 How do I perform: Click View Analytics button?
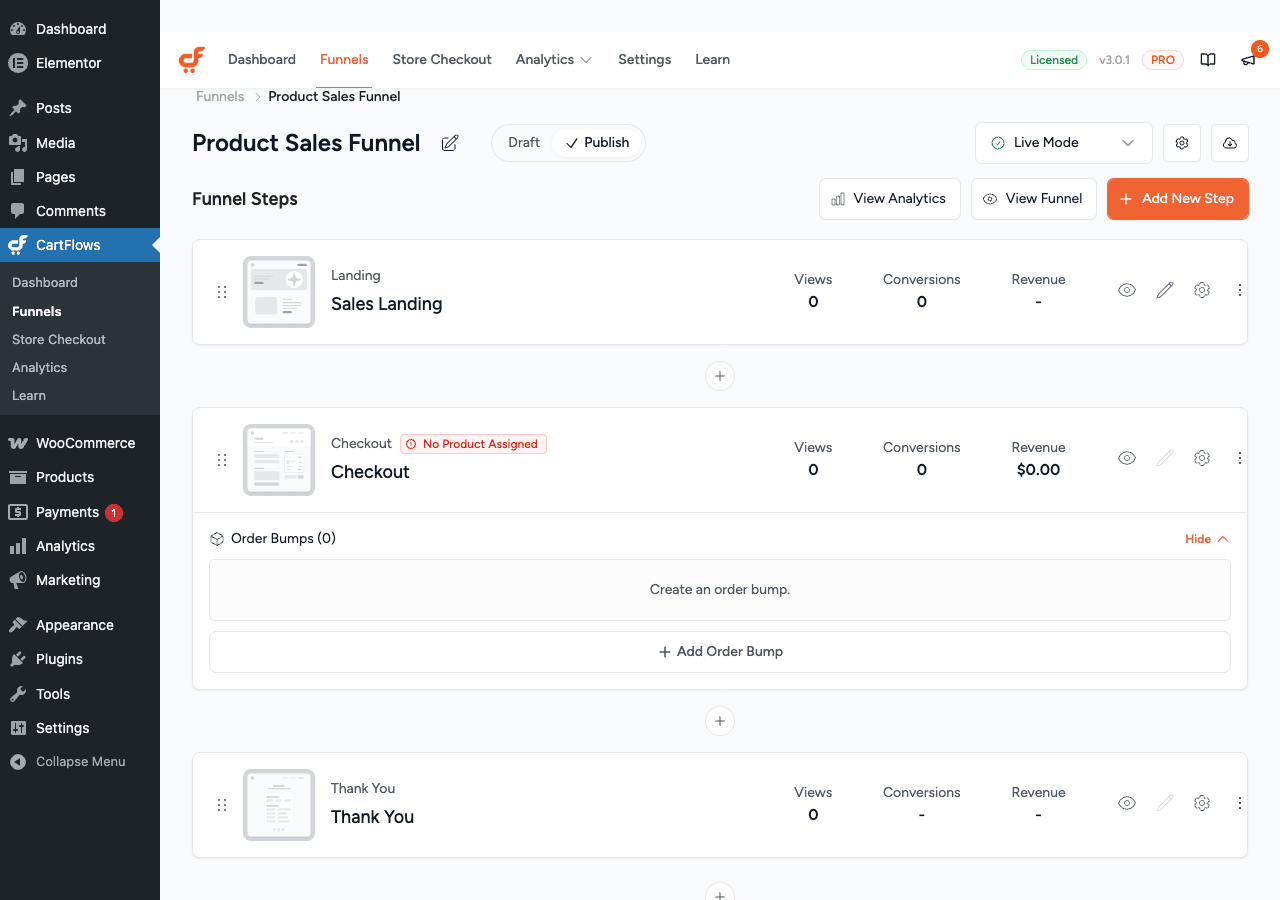tap(890, 199)
